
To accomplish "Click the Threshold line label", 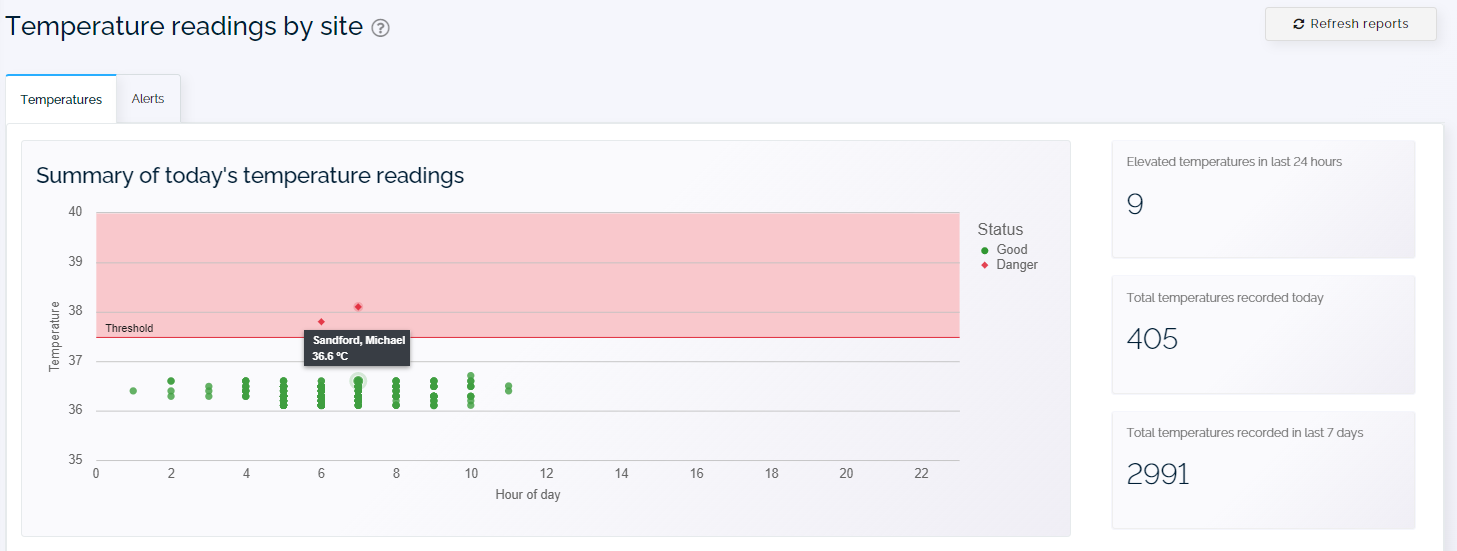I will [129, 328].
